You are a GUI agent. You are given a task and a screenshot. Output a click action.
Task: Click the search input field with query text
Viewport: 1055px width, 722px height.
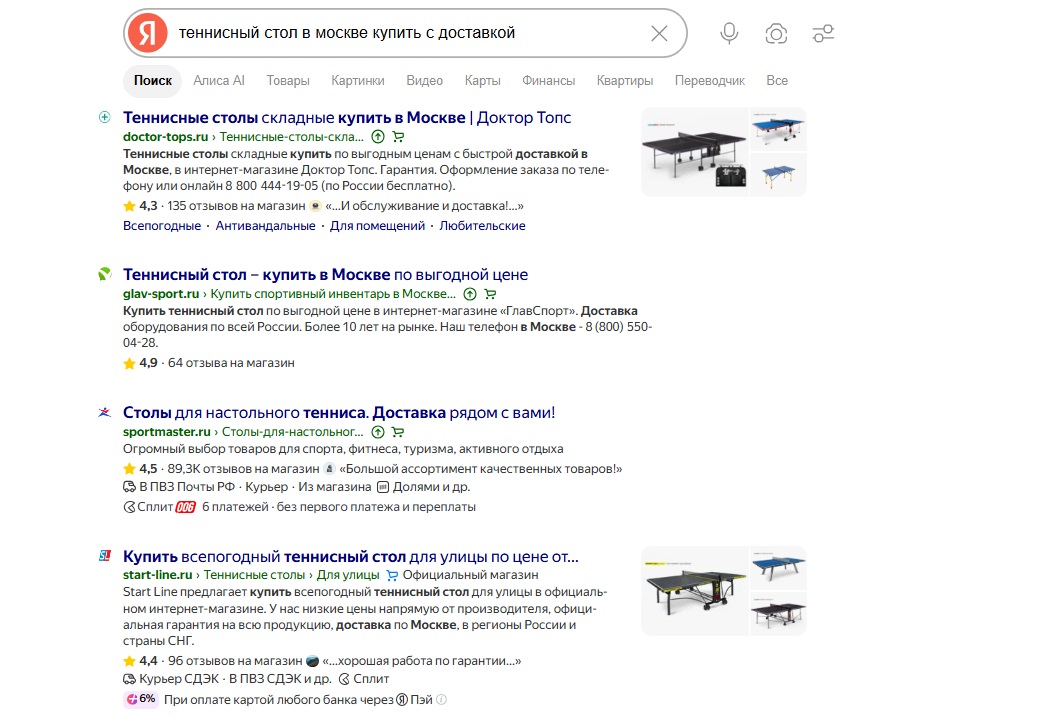pos(407,33)
